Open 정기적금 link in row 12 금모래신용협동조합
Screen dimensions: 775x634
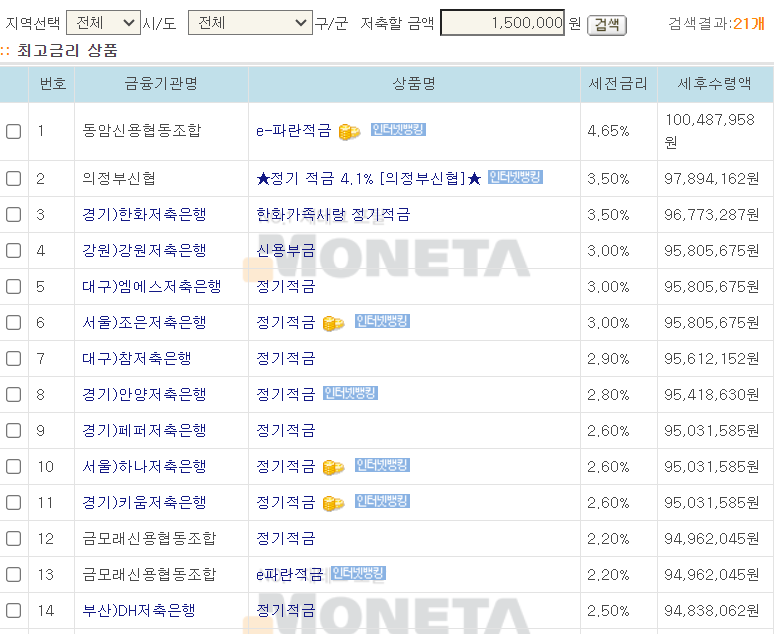[286, 539]
